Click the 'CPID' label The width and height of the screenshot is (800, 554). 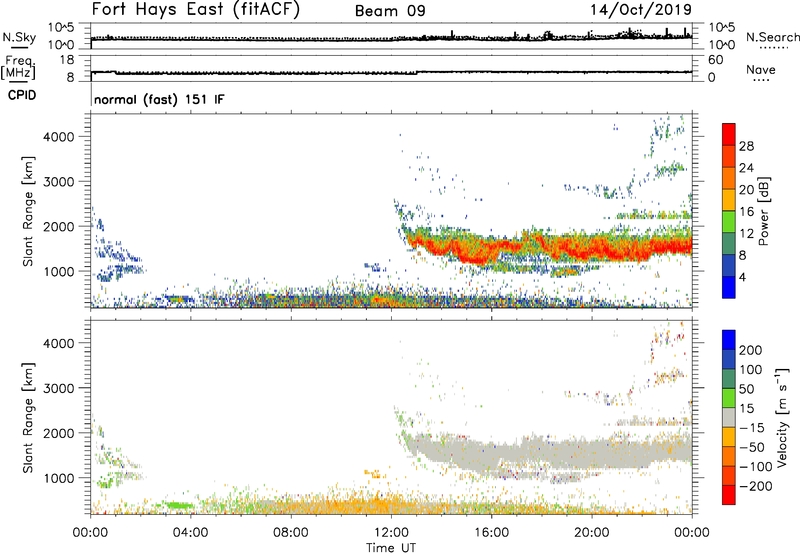[22, 95]
